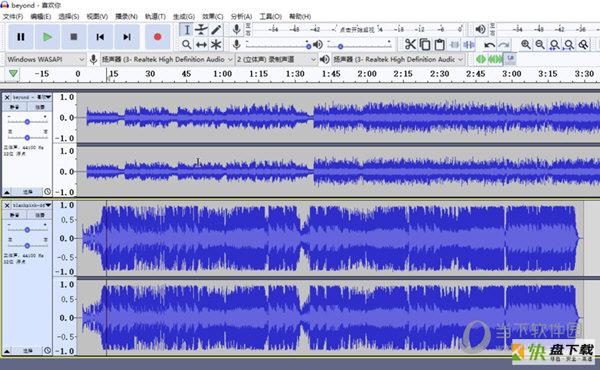The height and width of the screenshot is (370, 600).
Task: Click the device toolbar speaker icon
Action: pos(324,59)
